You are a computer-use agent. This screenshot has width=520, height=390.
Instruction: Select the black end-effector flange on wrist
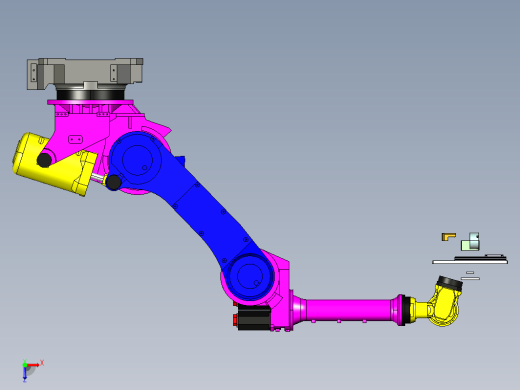pyautogui.click(x=450, y=283)
